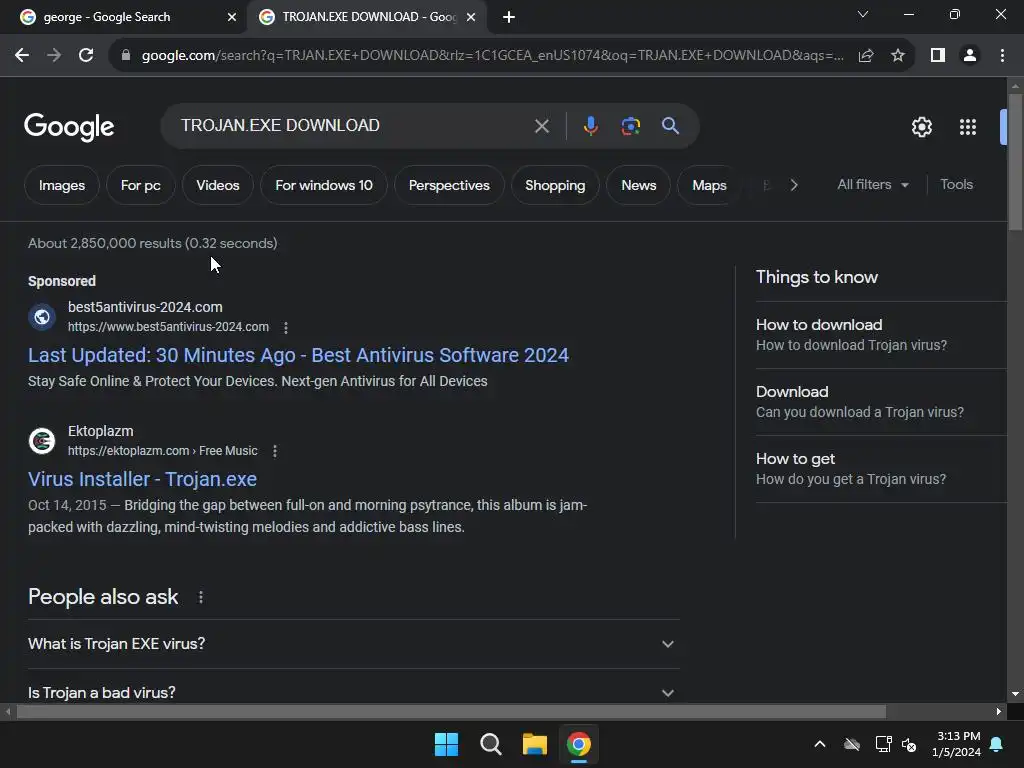The height and width of the screenshot is (768, 1024).
Task: Open Google quick settings gear
Action: [921, 127]
